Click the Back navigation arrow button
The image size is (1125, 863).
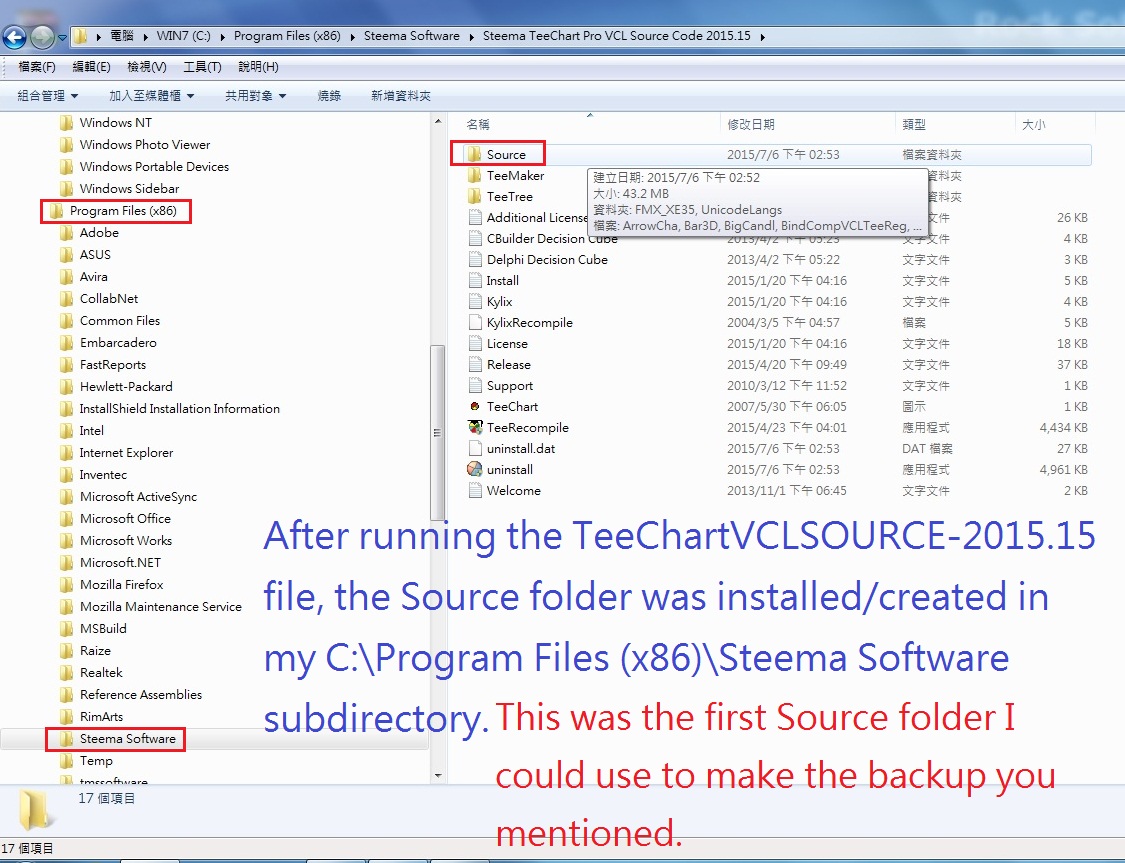14,37
